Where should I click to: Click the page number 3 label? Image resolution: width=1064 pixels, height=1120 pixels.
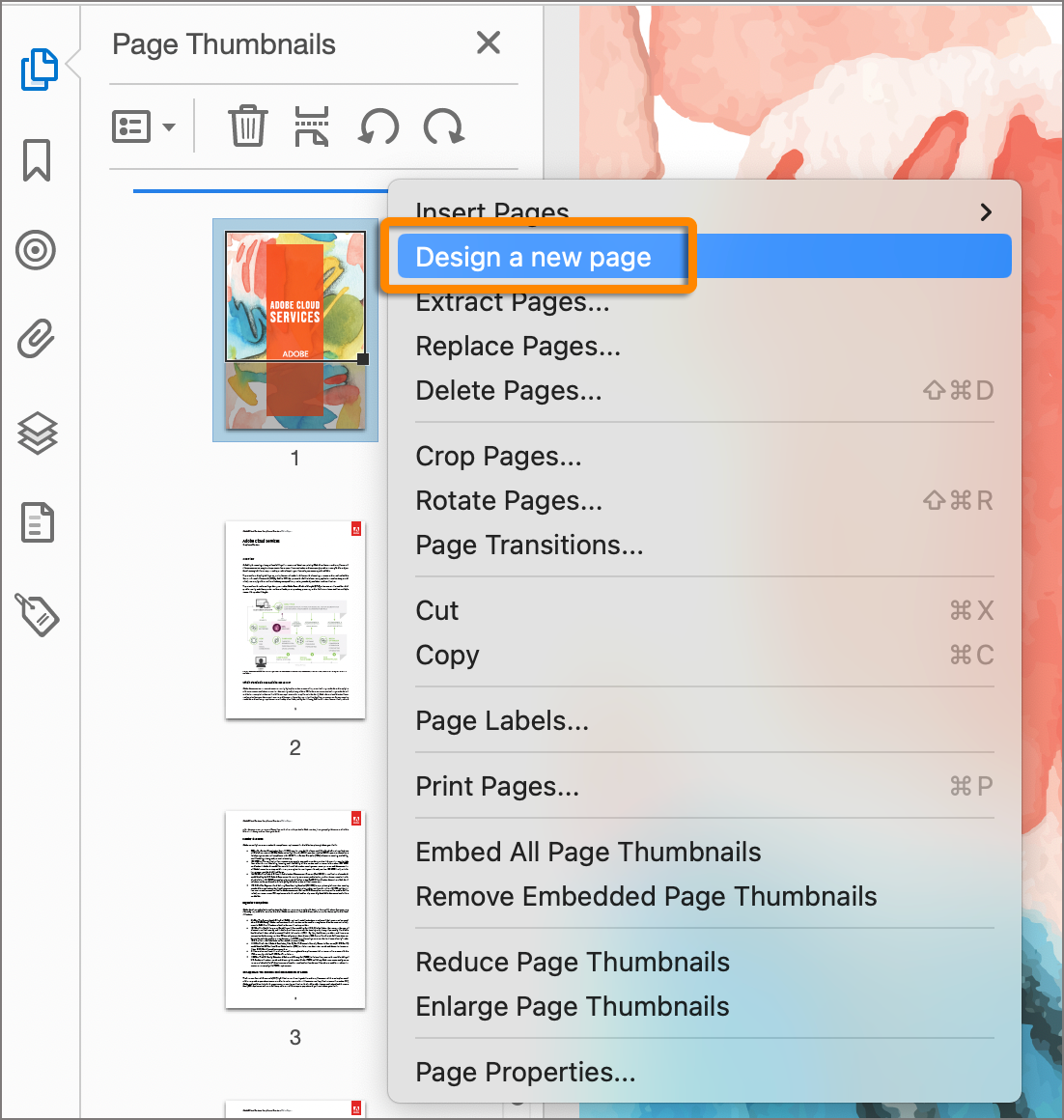click(x=294, y=1037)
